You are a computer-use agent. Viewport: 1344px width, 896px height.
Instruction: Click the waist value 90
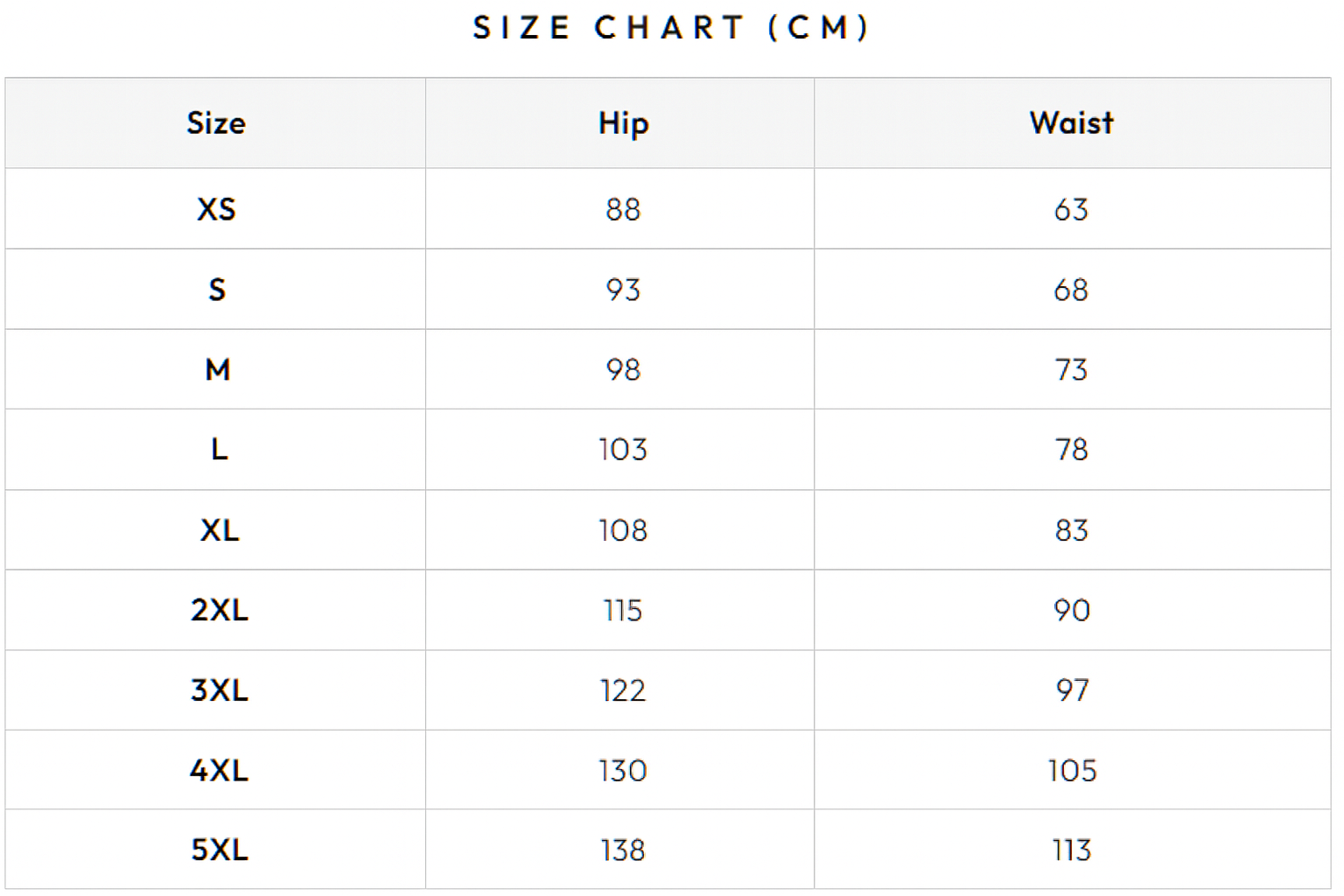(x=1071, y=610)
